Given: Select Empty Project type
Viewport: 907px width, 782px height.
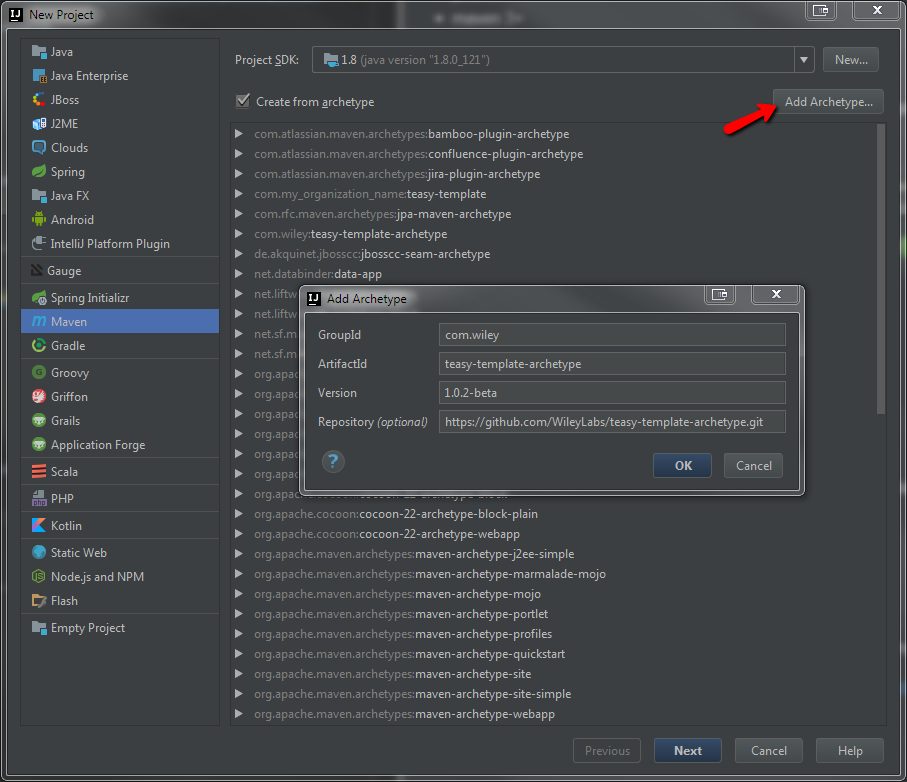Looking at the screenshot, I should coord(120,628).
